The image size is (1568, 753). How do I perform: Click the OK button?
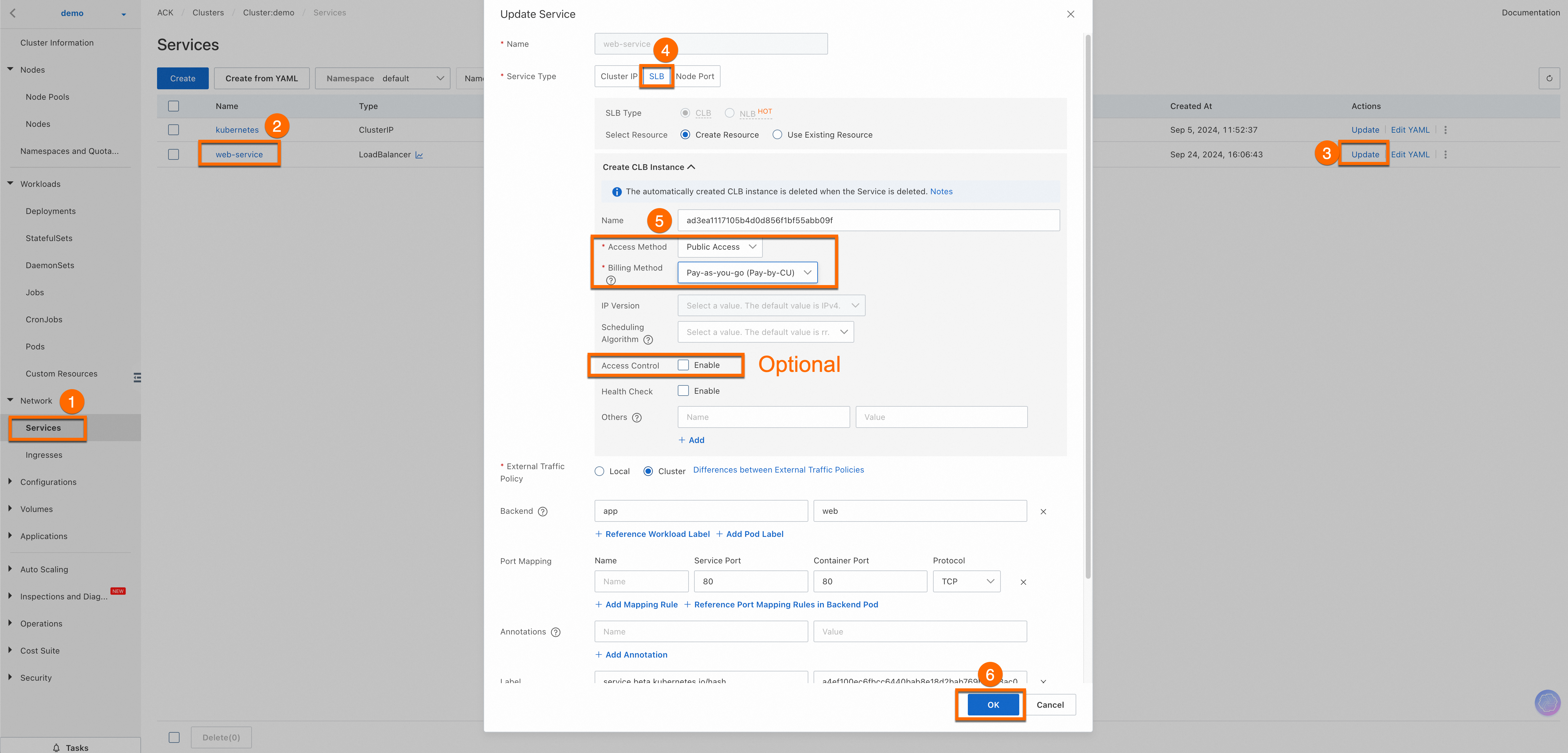(x=993, y=704)
